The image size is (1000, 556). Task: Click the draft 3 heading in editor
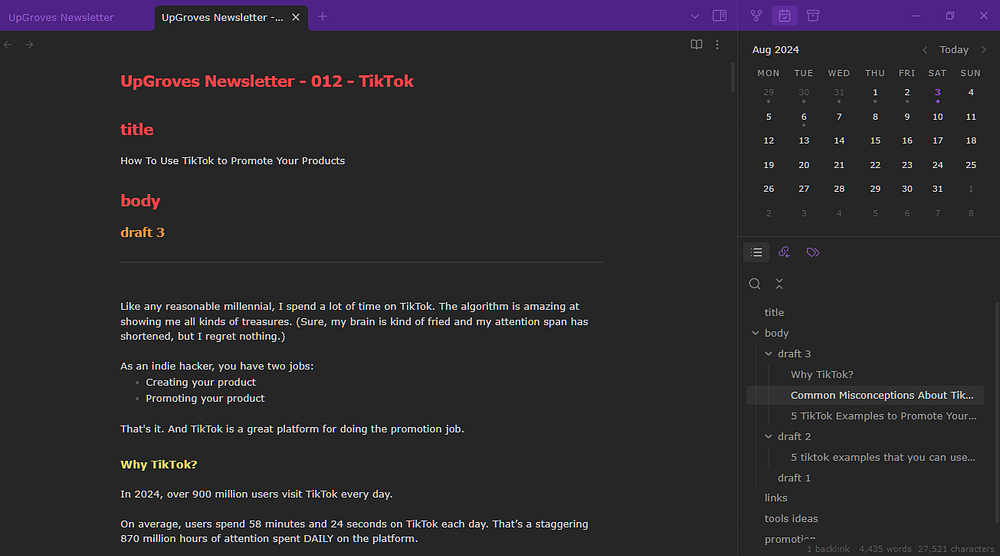click(142, 233)
